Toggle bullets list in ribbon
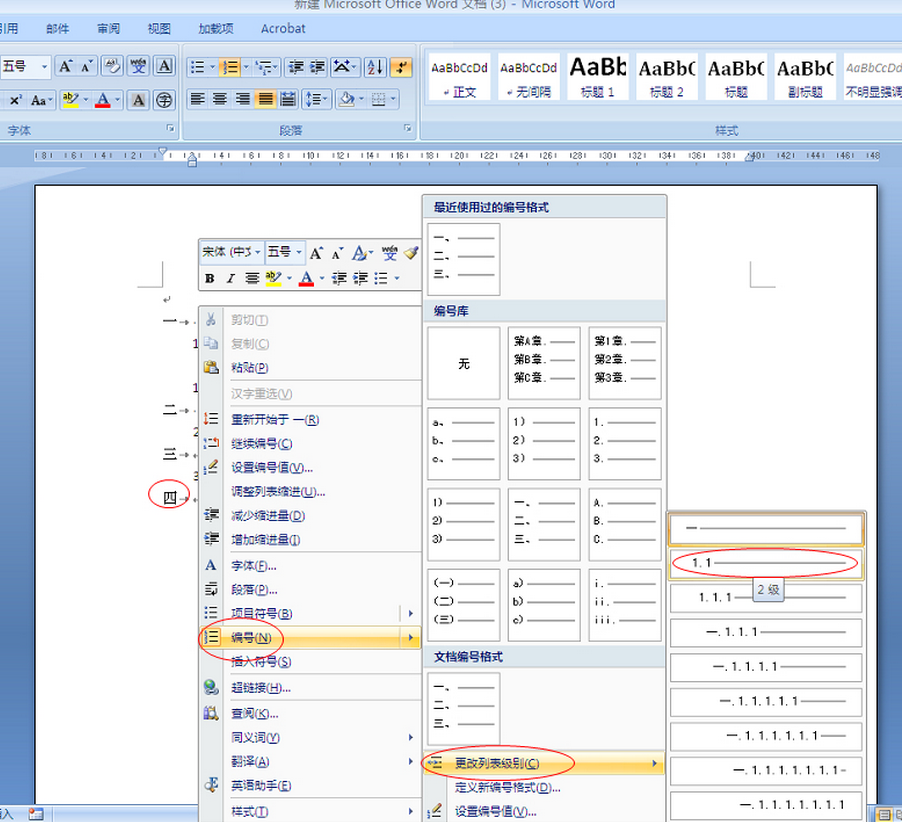913x822 pixels. [198, 68]
